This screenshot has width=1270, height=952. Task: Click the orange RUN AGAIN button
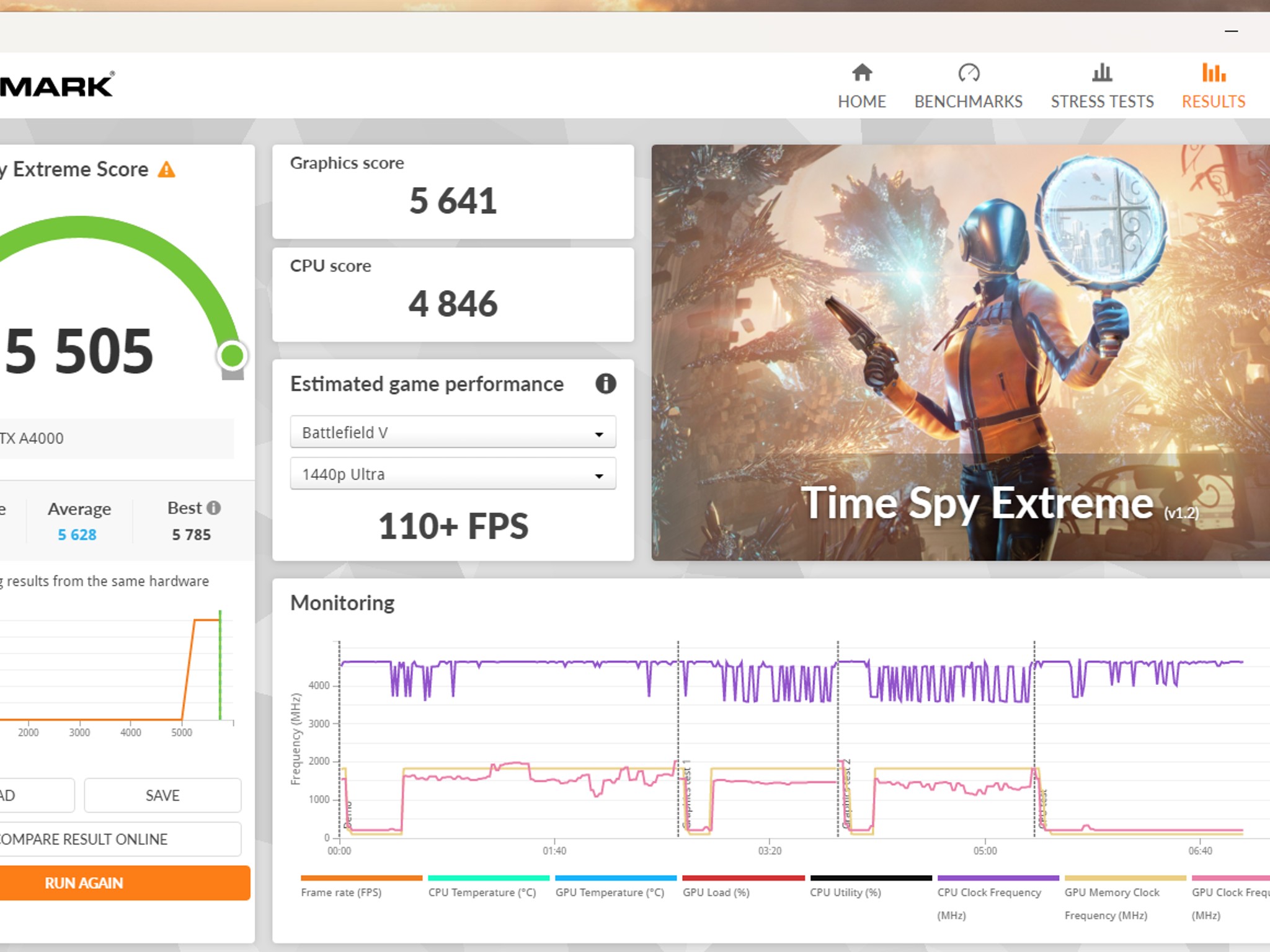tap(125, 883)
